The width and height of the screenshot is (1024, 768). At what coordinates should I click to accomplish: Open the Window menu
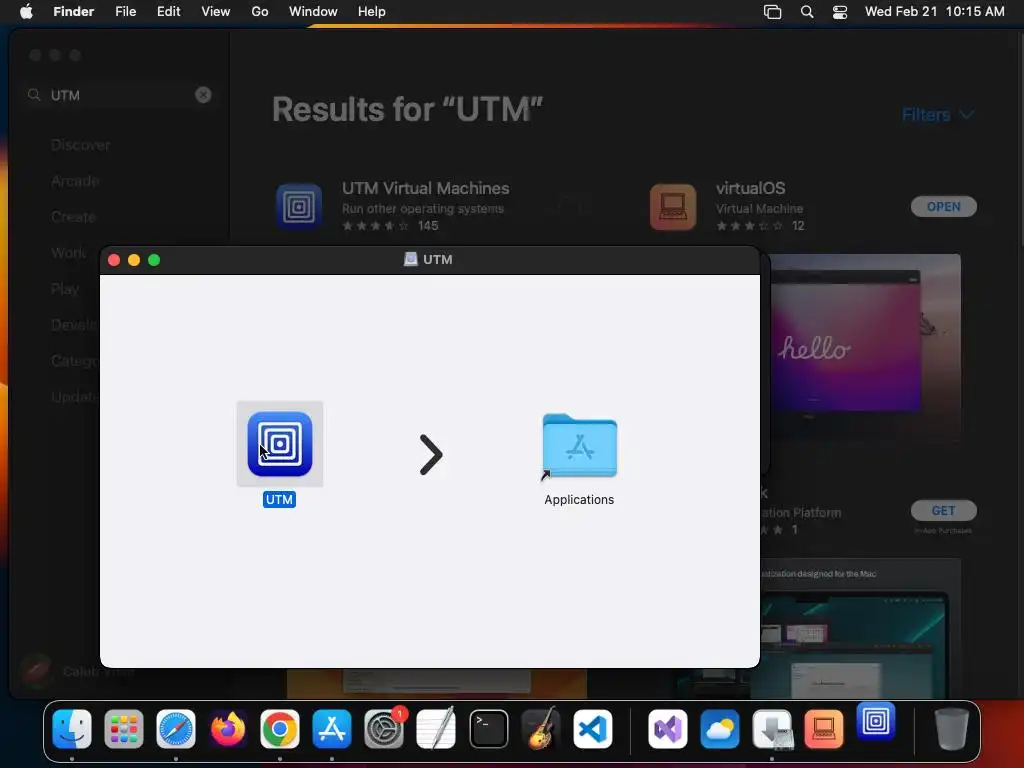313,12
